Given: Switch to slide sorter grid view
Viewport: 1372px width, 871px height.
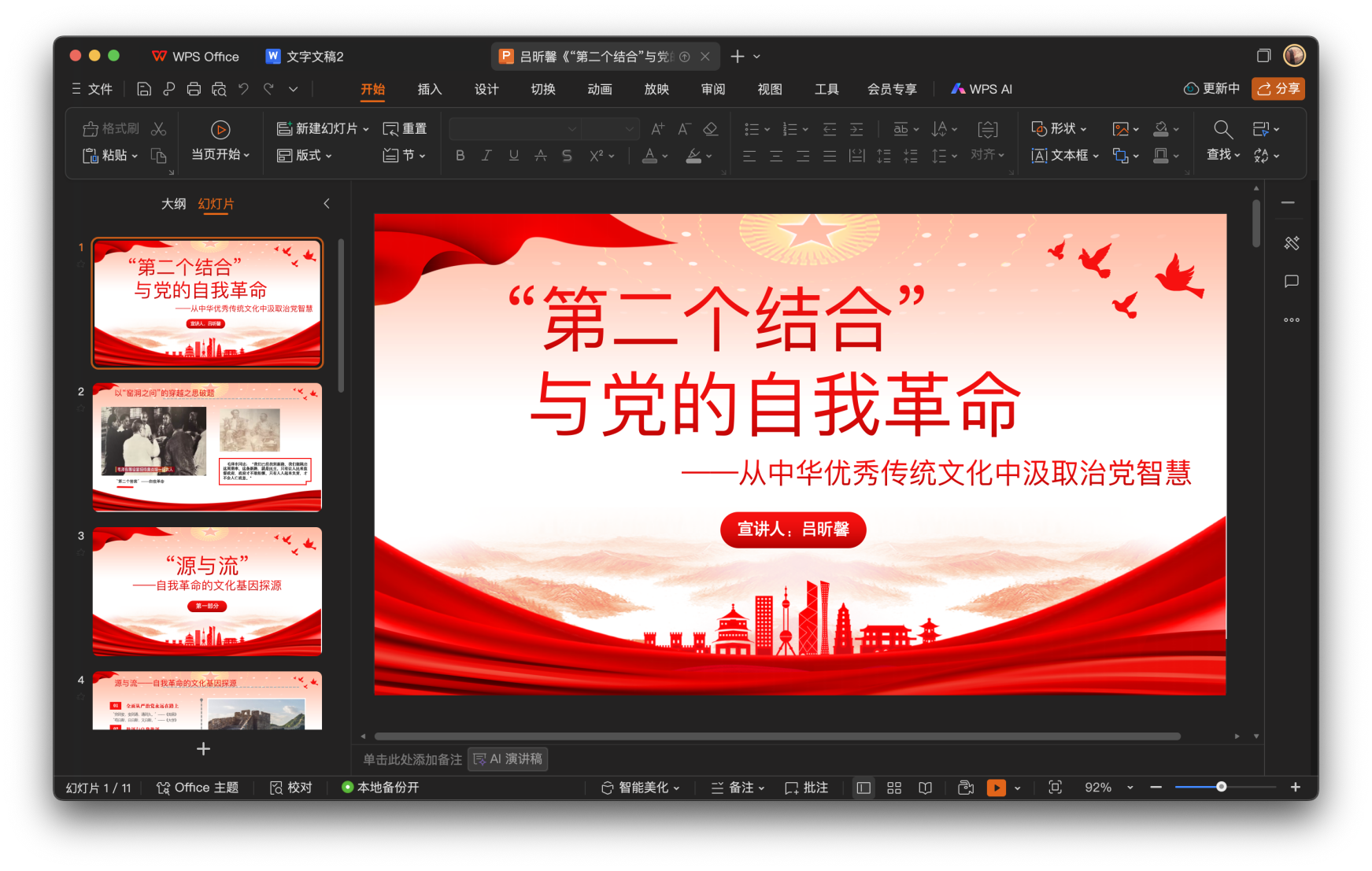Looking at the screenshot, I should 894,788.
